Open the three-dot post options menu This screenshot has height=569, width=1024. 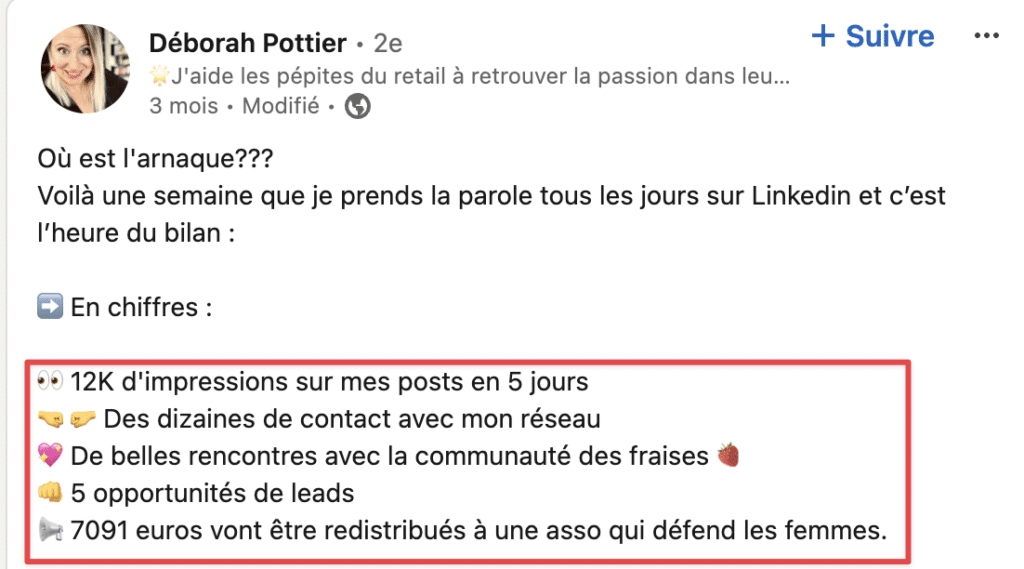[x=986, y=36]
